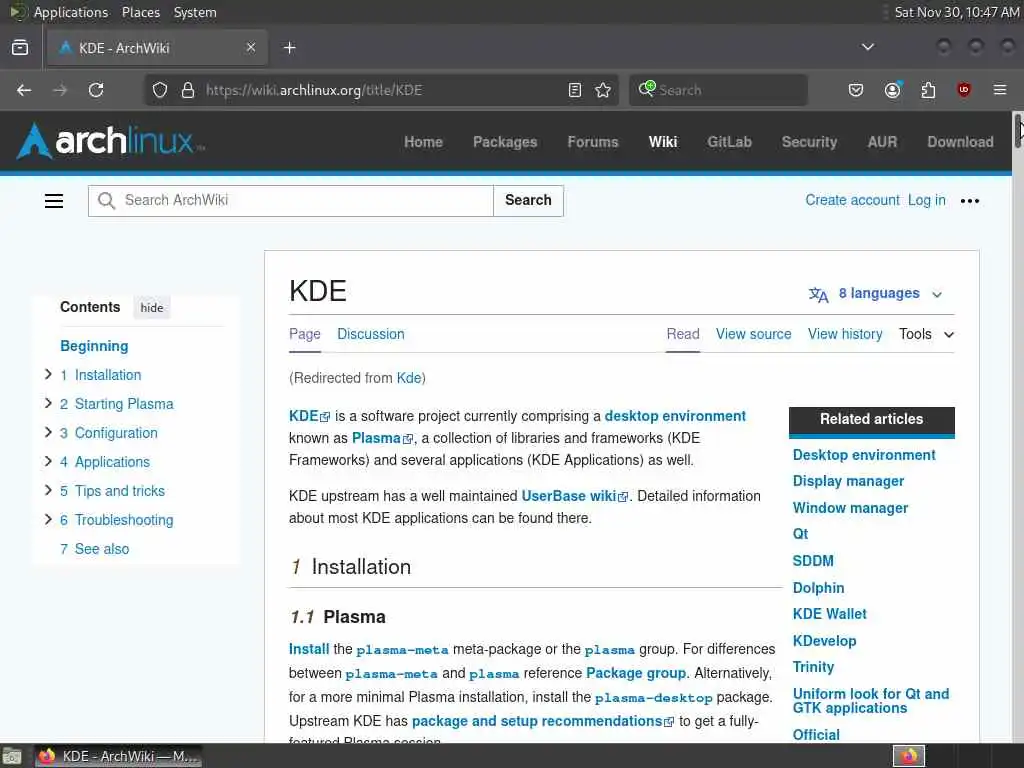
Task: Click the date and time clock
Action: tap(956, 12)
